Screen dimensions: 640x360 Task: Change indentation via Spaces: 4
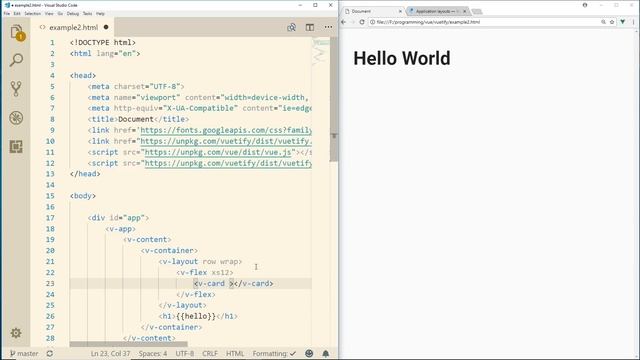153,353
